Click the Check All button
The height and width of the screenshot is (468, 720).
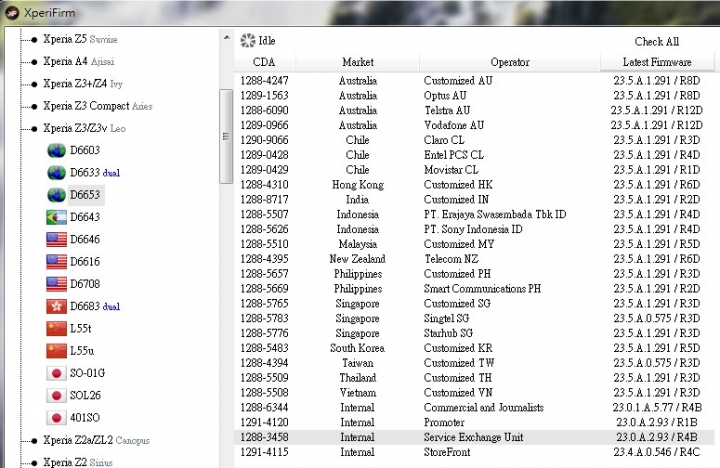tap(657, 41)
